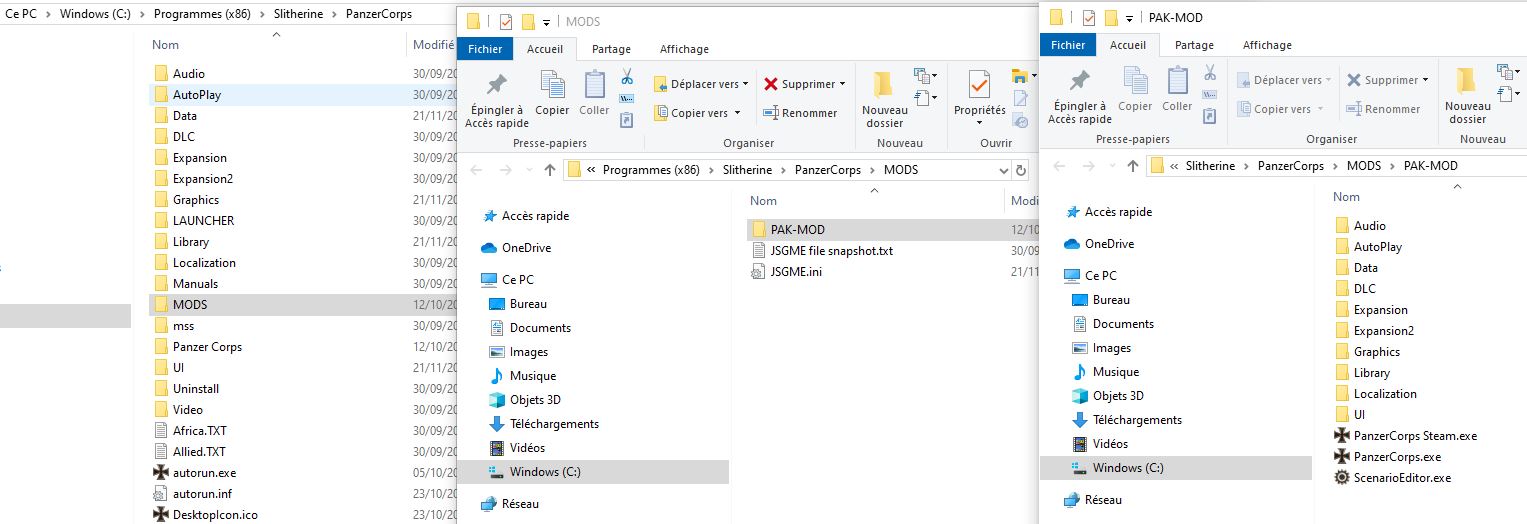The height and width of the screenshot is (524, 1527).
Task: Switch to Partage tab in MODS window
Action: pyautogui.click(x=611, y=49)
